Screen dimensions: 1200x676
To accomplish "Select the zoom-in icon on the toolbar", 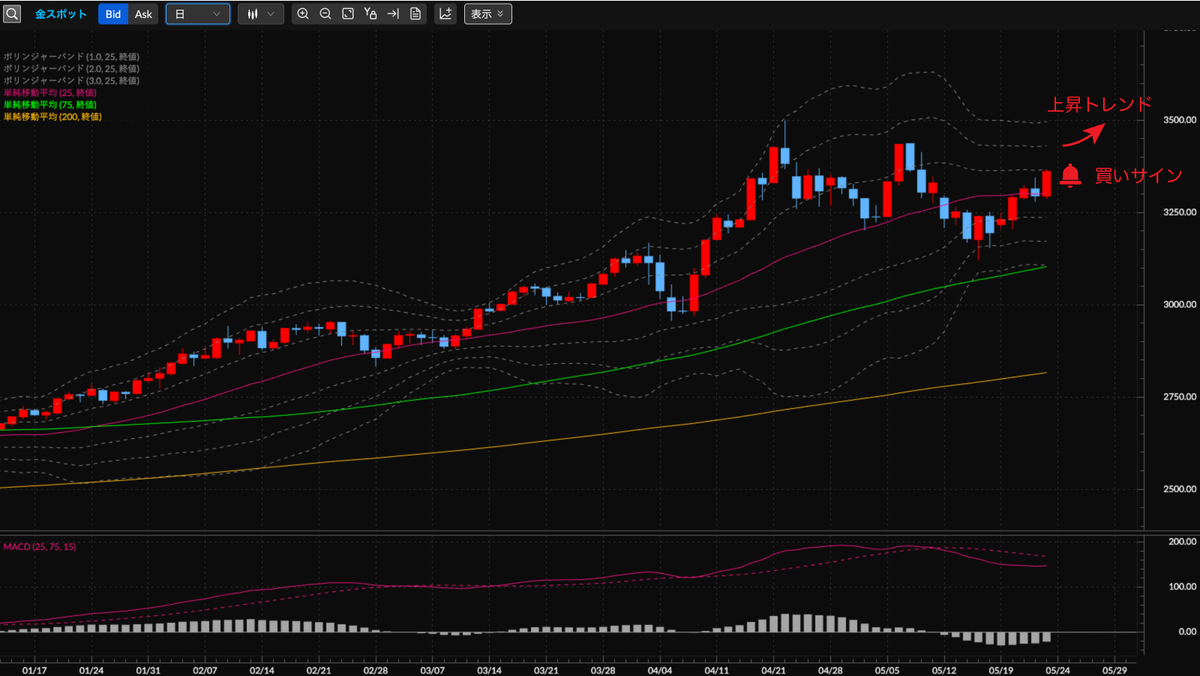I will click(303, 14).
